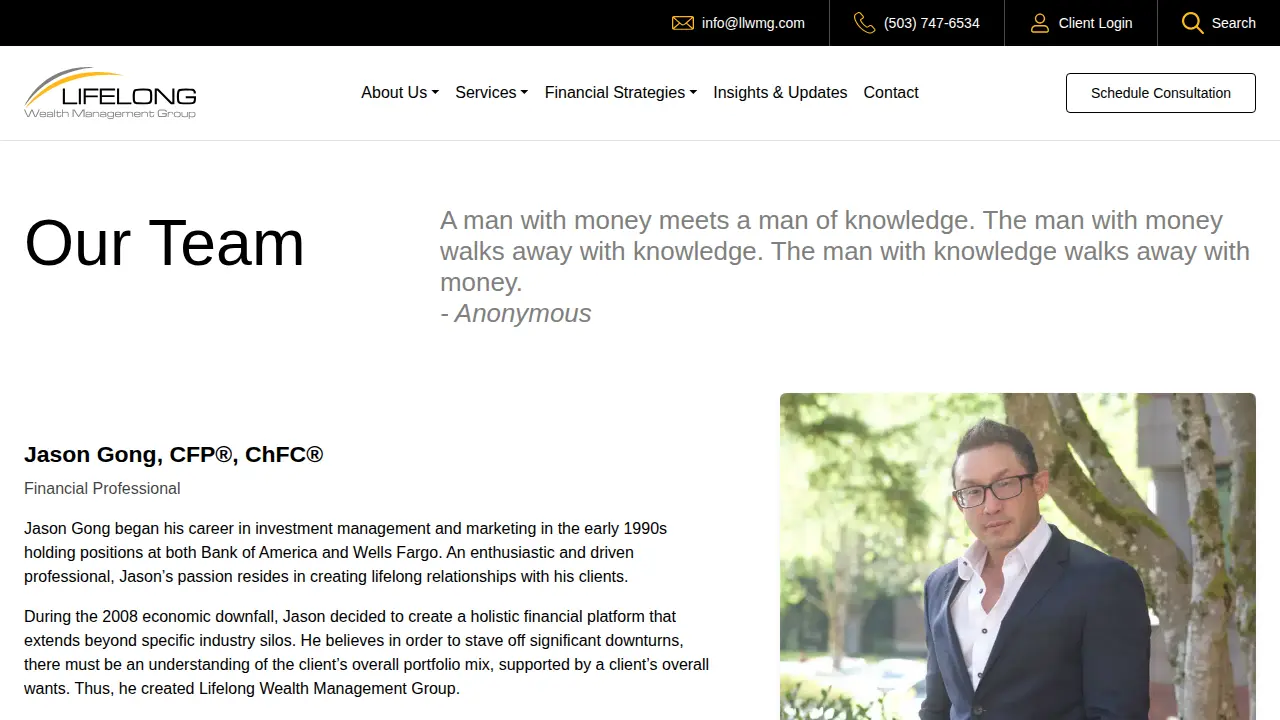Image resolution: width=1280 pixels, height=720 pixels.
Task: Open the Lifelong Wealth Management Group logo
Action: tap(110, 93)
